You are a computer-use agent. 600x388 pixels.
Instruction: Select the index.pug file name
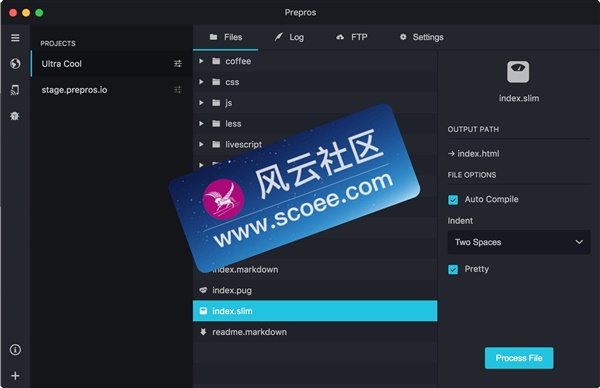click(232, 290)
